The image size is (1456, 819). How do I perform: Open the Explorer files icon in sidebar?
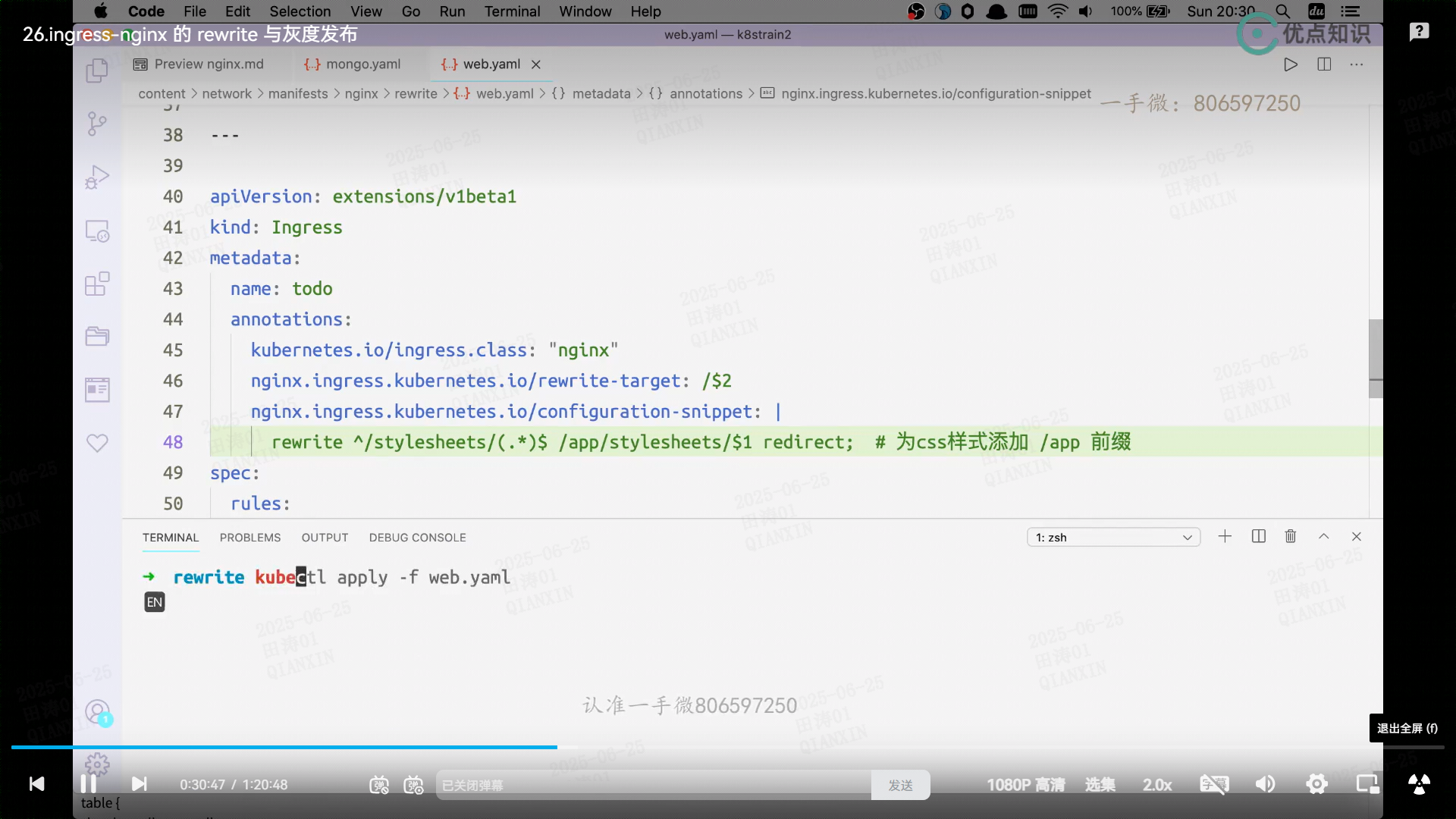(96, 71)
